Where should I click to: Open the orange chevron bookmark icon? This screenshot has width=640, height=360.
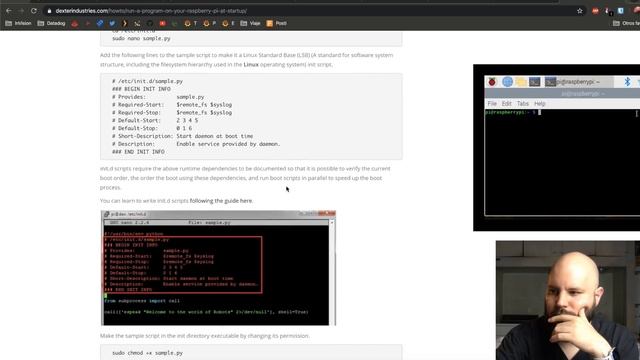coord(125,23)
